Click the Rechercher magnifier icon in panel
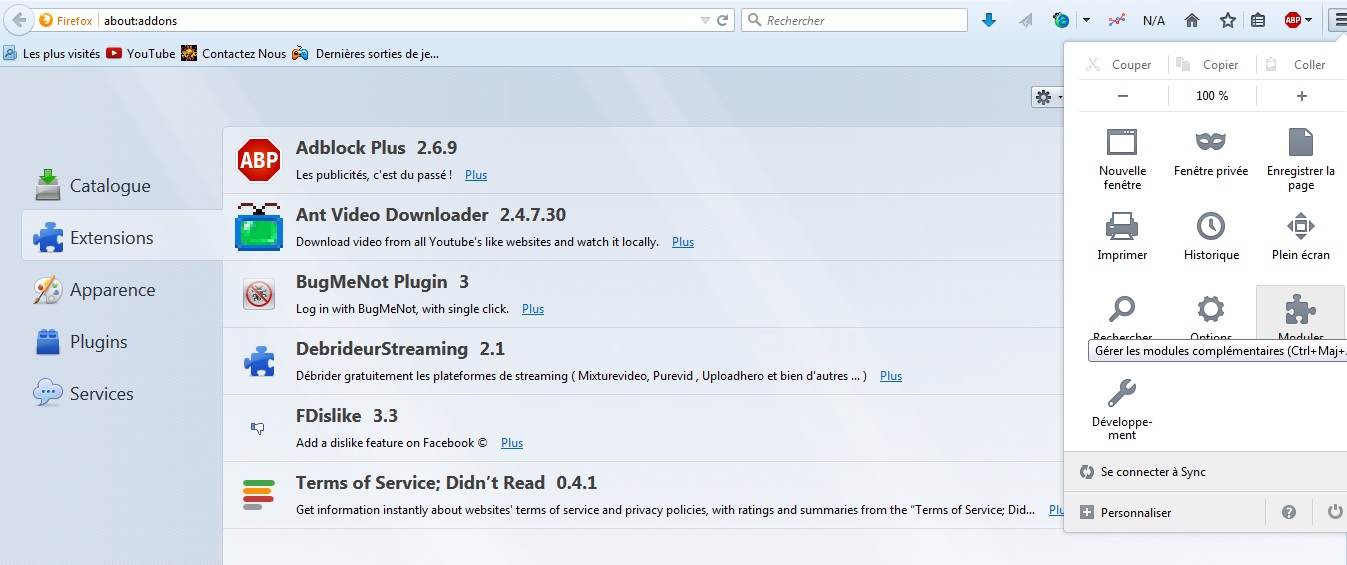 click(1122, 309)
